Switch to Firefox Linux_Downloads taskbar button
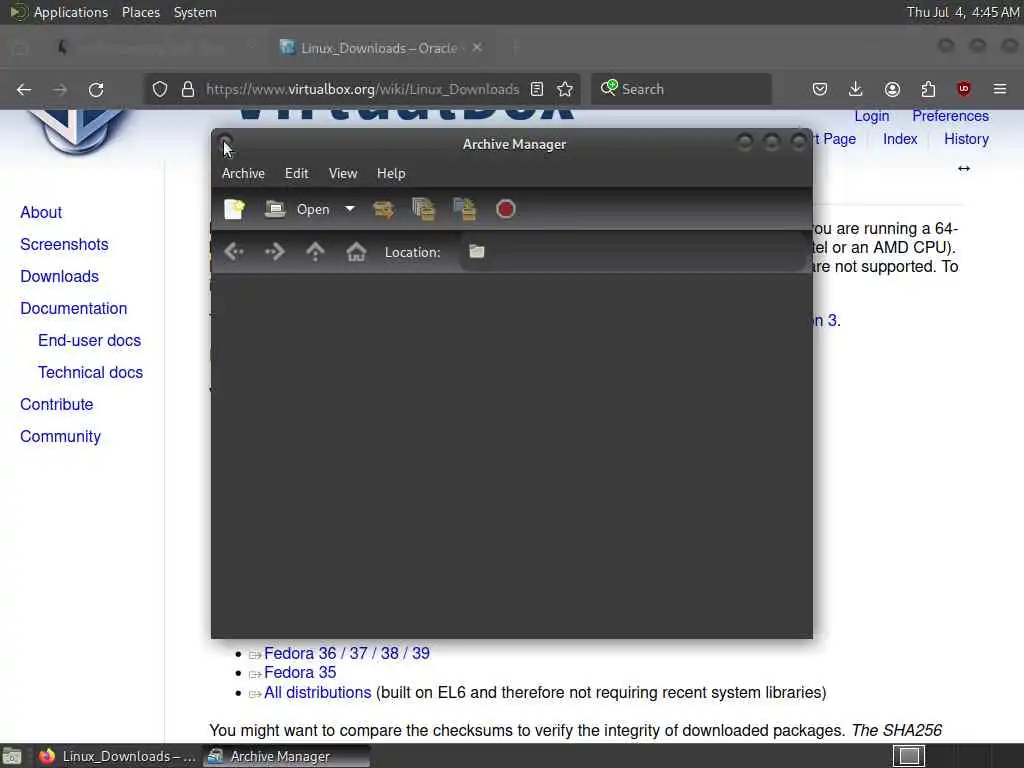The height and width of the screenshot is (768, 1024). point(118,756)
